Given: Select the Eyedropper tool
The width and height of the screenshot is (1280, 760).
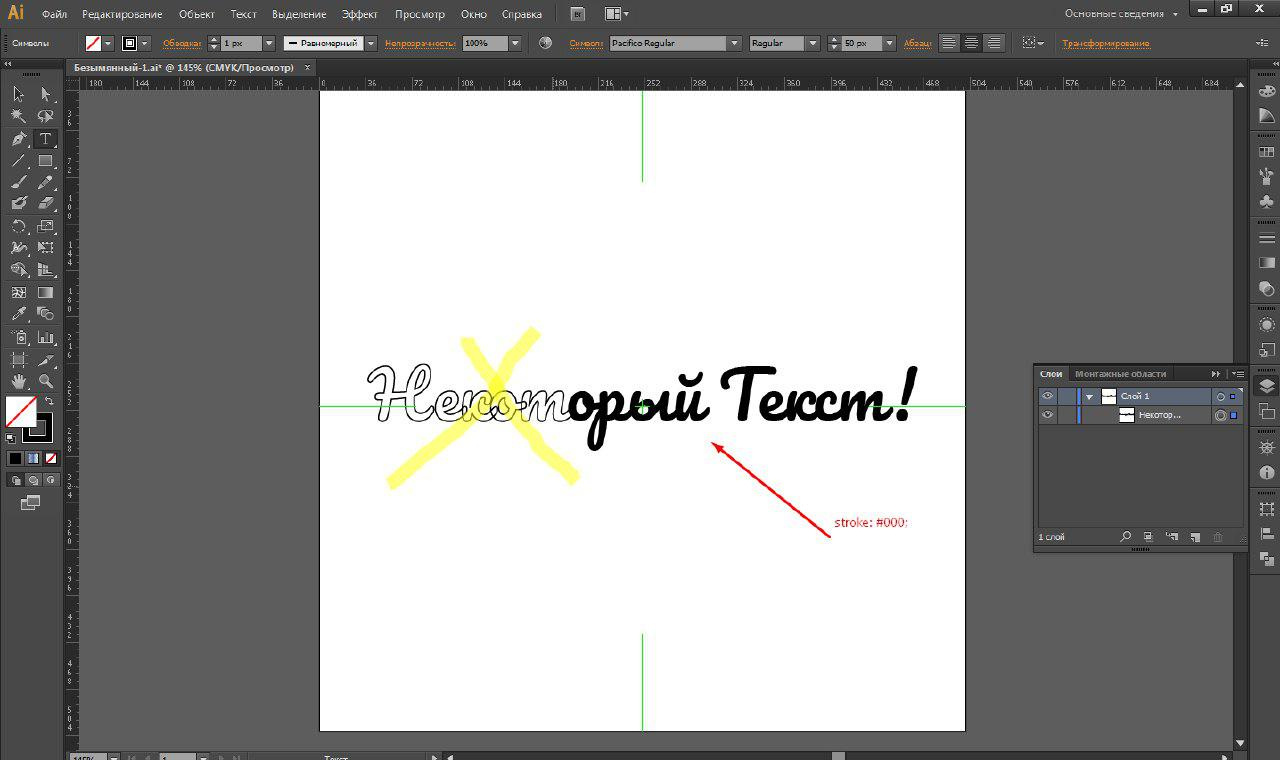Looking at the screenshot, I should pos(18,314).
